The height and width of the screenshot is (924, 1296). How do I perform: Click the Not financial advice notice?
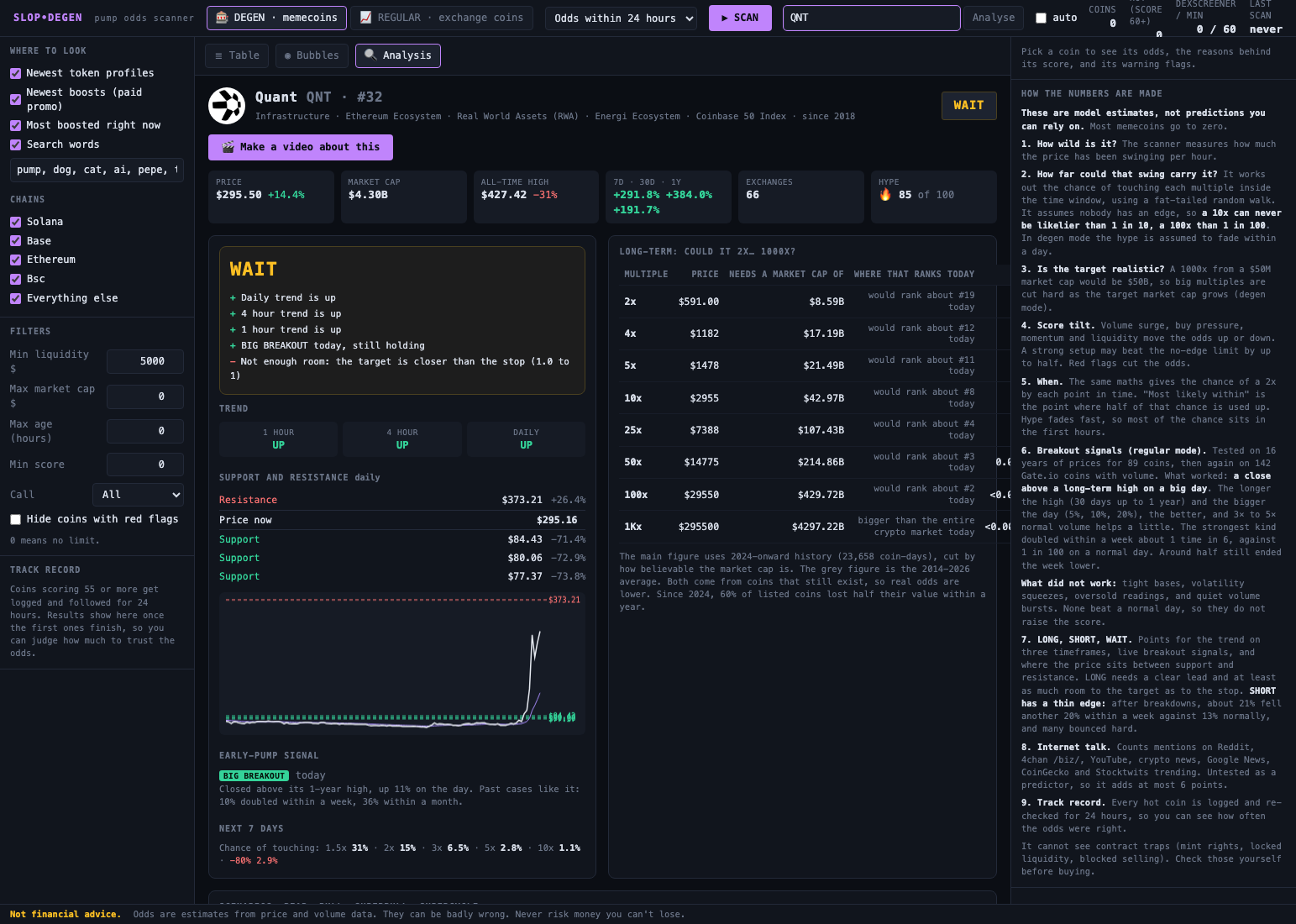point(66,915)
